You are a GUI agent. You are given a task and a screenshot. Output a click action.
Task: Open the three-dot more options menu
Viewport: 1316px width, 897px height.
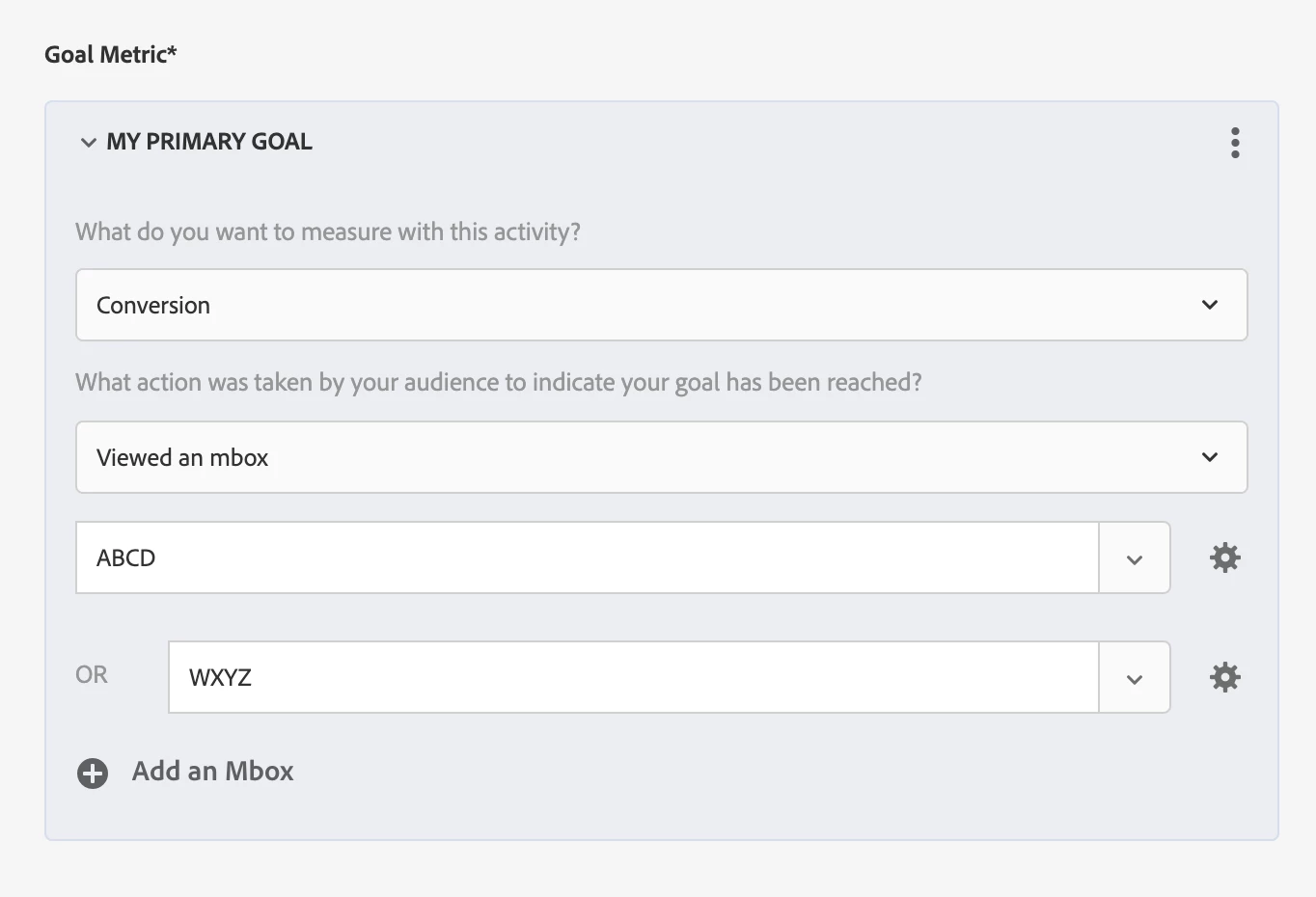pyautogui.click(x=1235, y=143)
